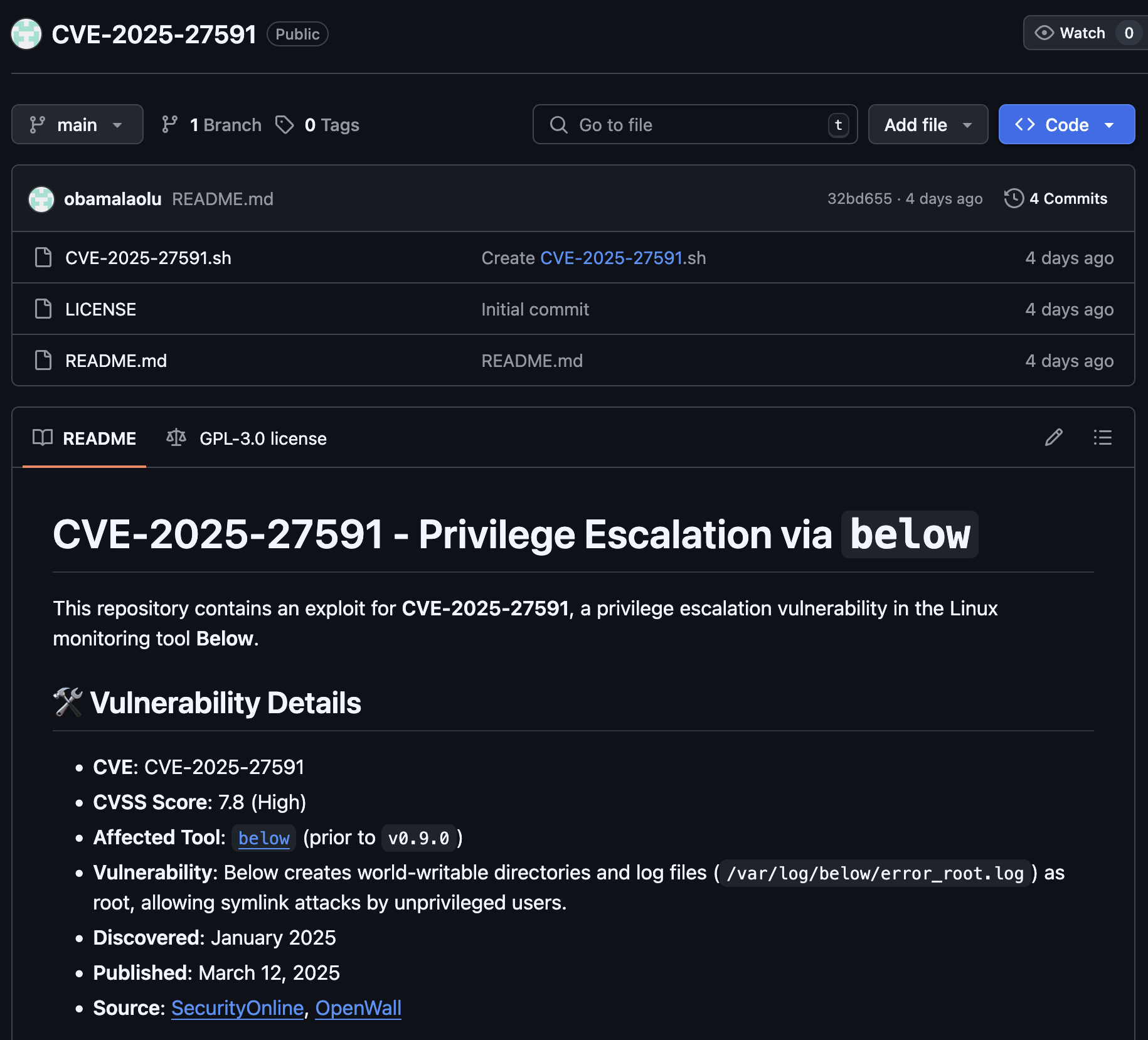Switch to the GPL-3.0 license tab
The width and height of the screenshot is (1148, 1040).
tap(247, 438)
